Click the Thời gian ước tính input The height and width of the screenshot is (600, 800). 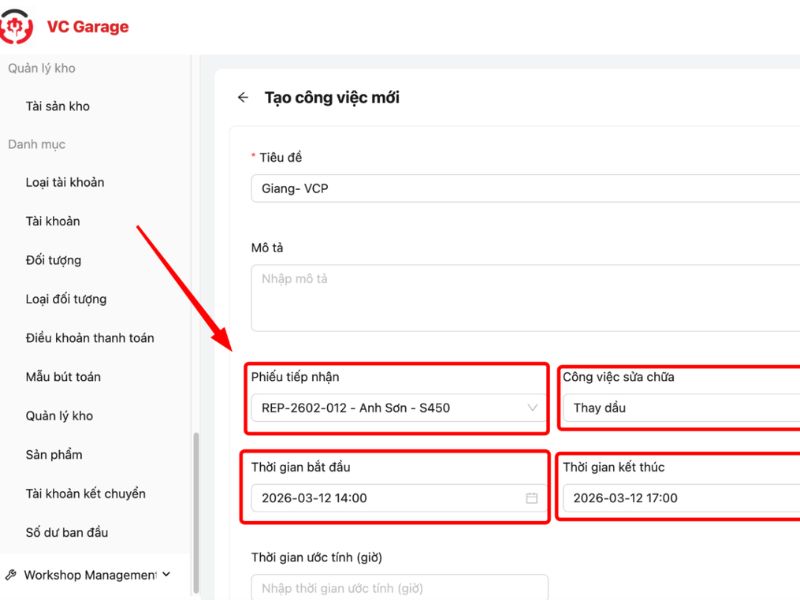click(x=398, y=588)
